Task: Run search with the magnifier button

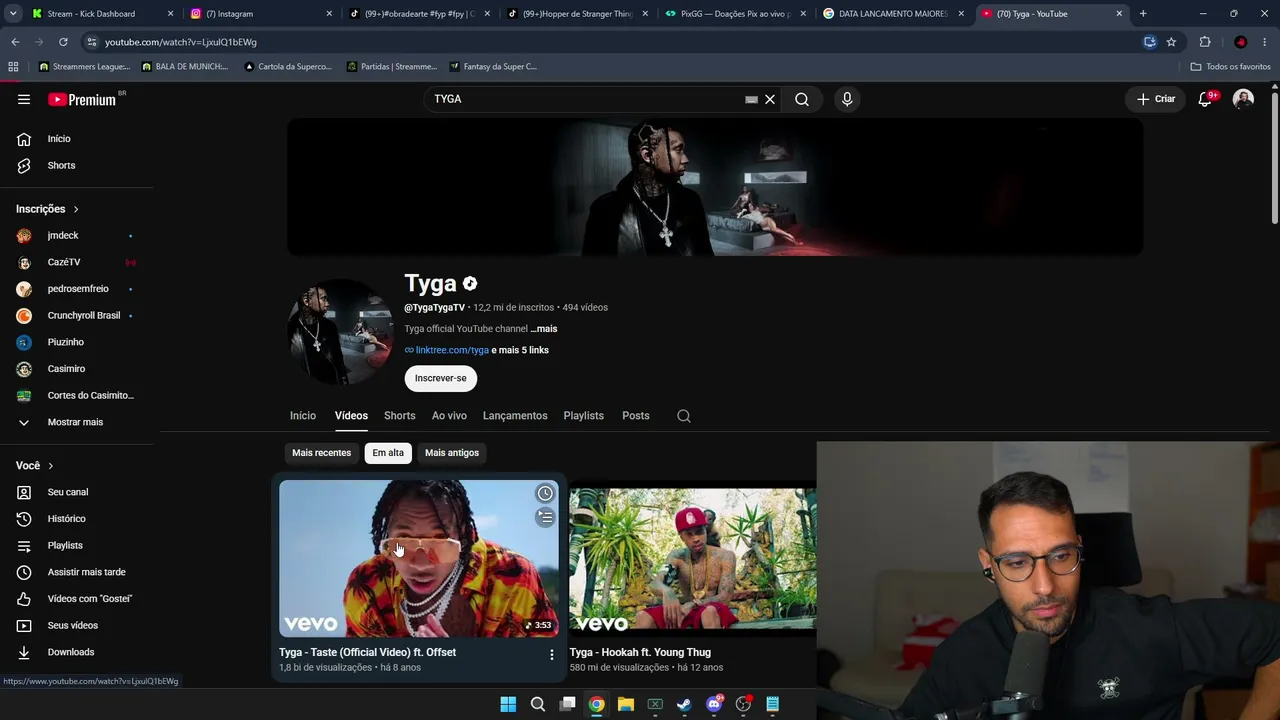Action: point(802,99)
